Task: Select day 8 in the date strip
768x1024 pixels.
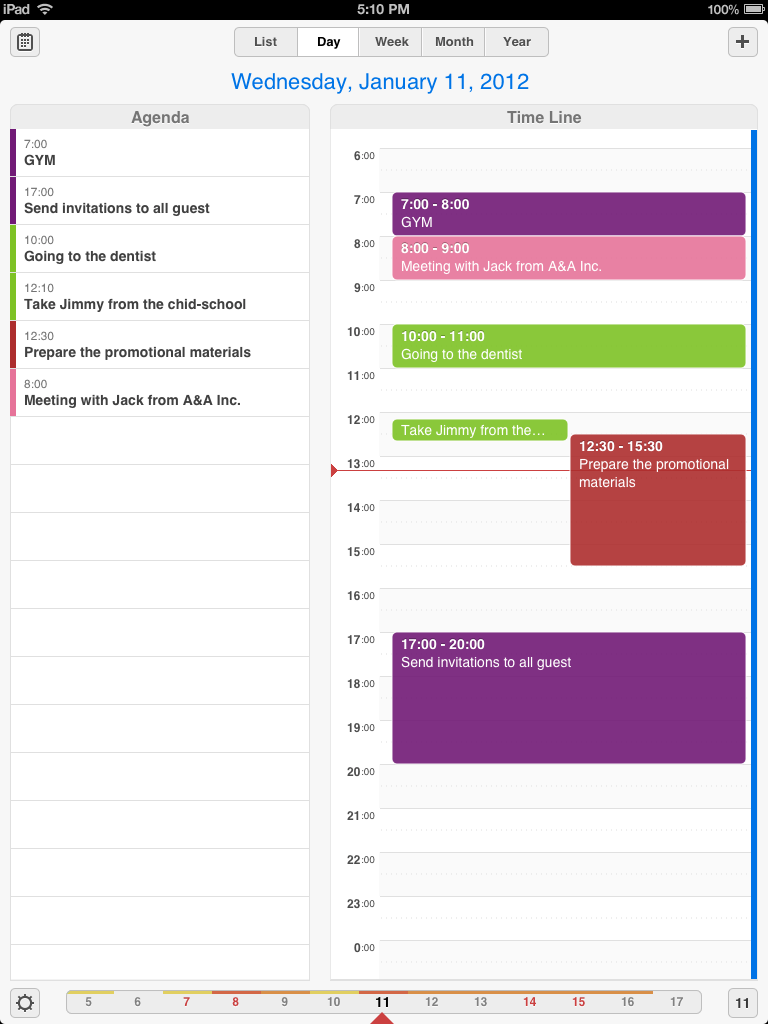Action: [x=235, y=1001]
